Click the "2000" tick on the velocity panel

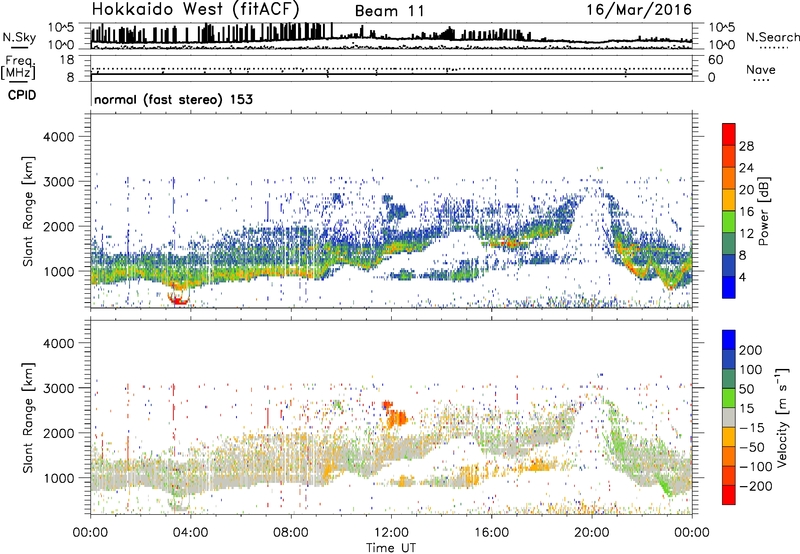[59, 433]
